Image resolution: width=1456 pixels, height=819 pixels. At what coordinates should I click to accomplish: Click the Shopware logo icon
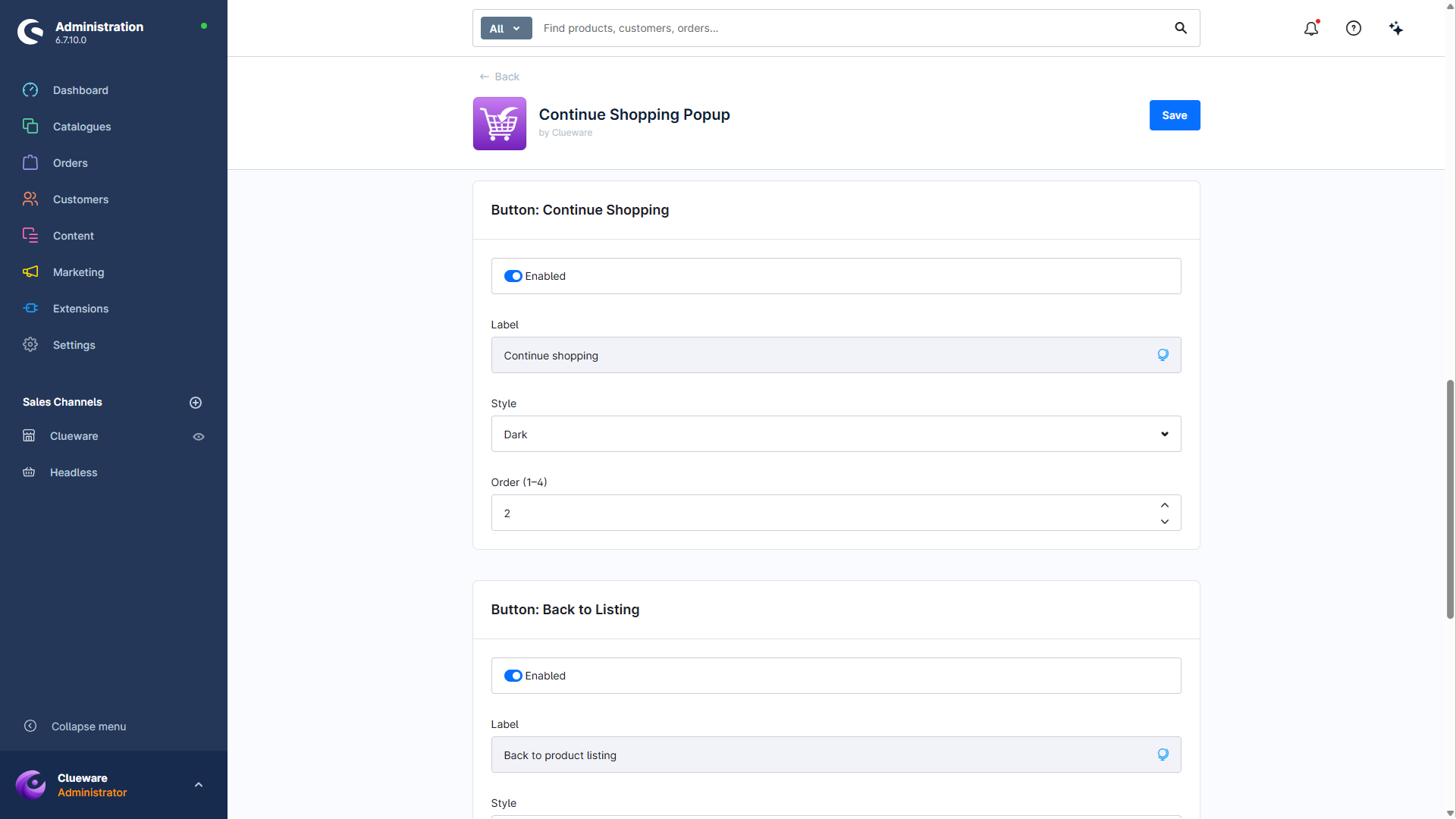click(x=30, y=32)
